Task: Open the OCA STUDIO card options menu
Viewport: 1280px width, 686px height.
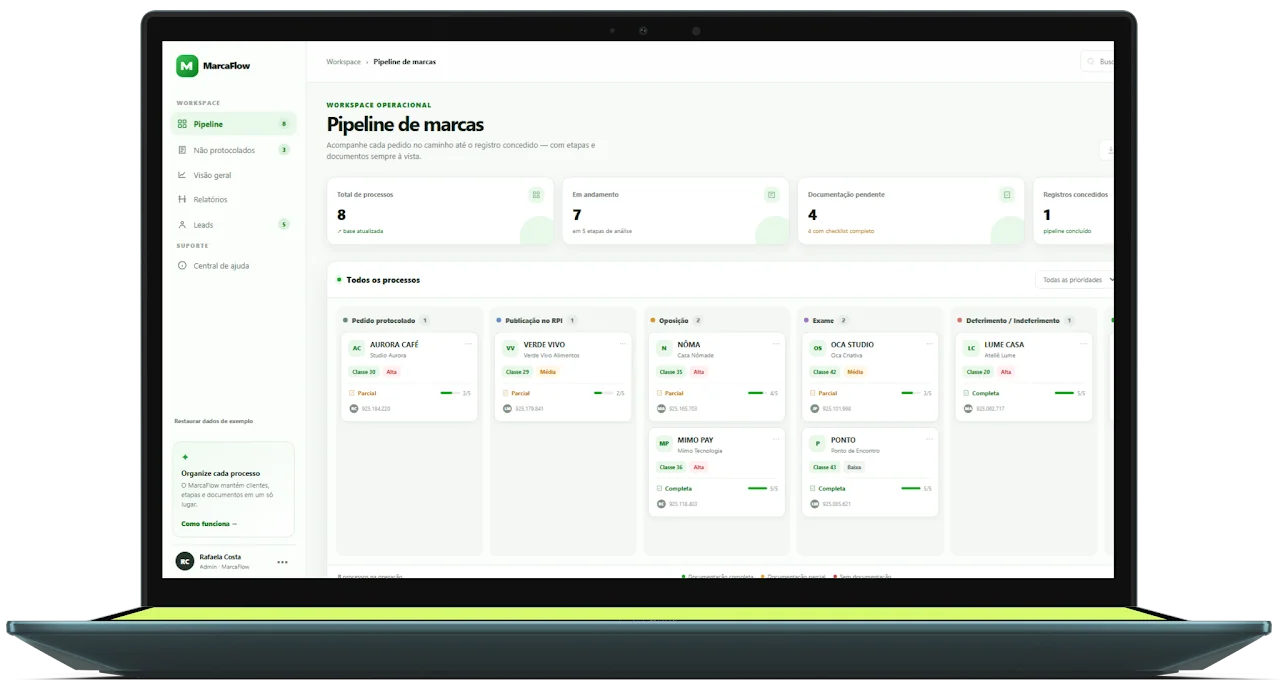Action: (x=929, y=344)
